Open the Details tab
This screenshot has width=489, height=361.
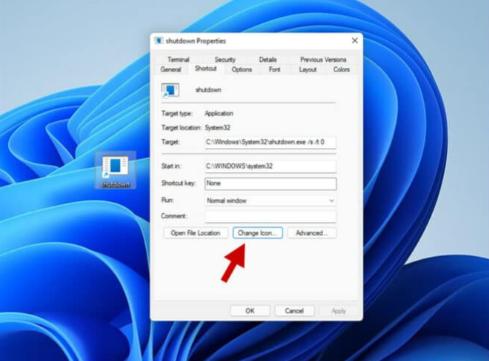pos(268,60)
